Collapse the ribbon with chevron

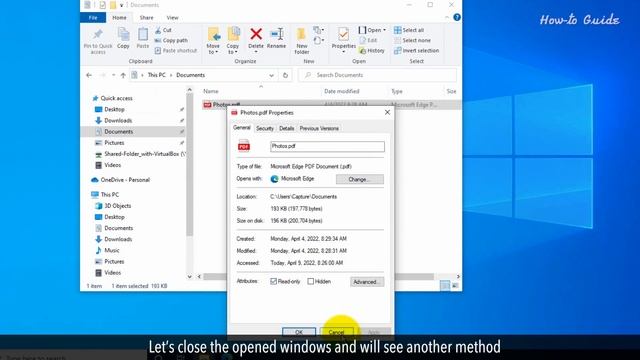point(447,18)
